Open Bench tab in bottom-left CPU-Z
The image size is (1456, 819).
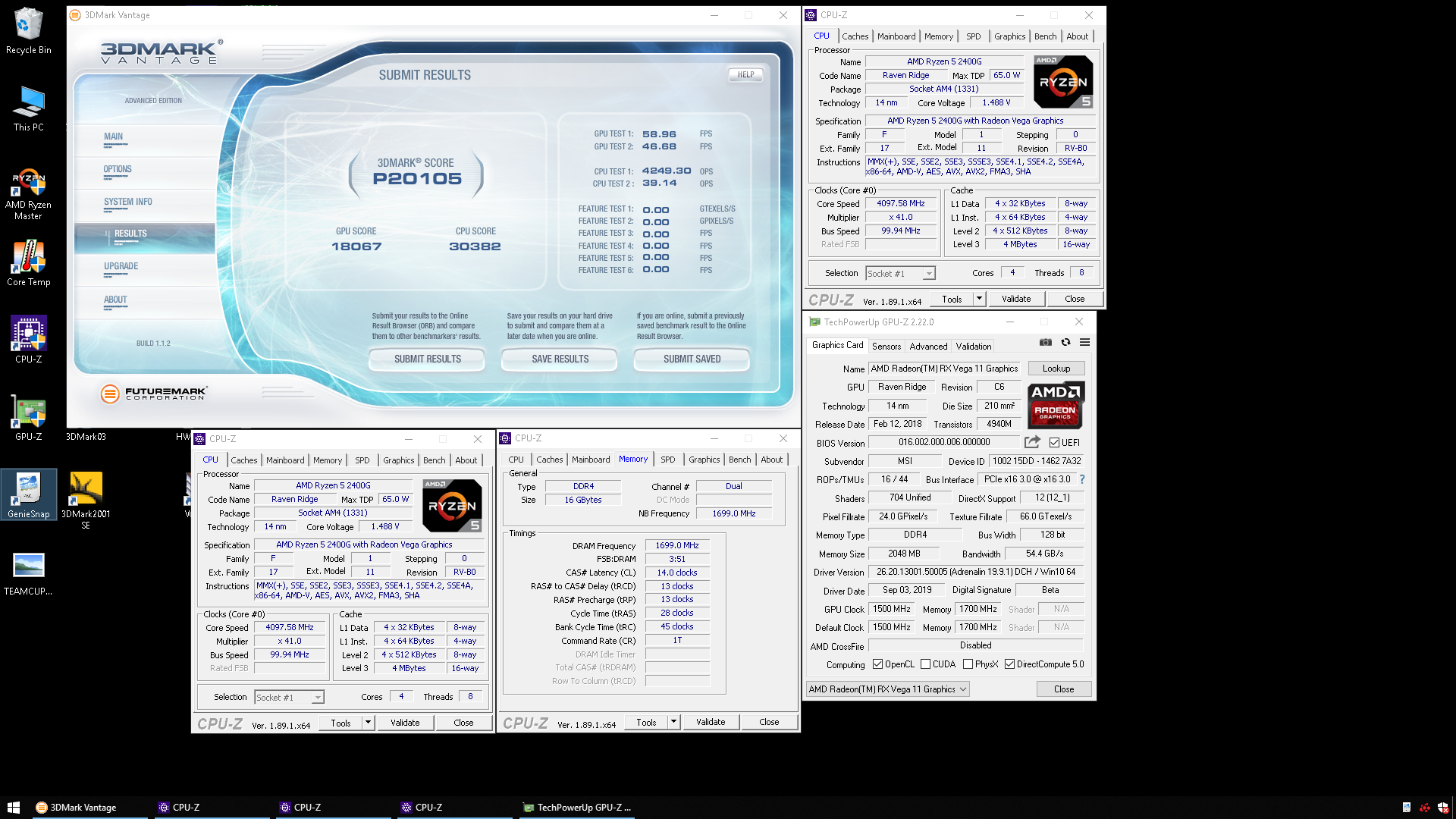click(435, 460)
